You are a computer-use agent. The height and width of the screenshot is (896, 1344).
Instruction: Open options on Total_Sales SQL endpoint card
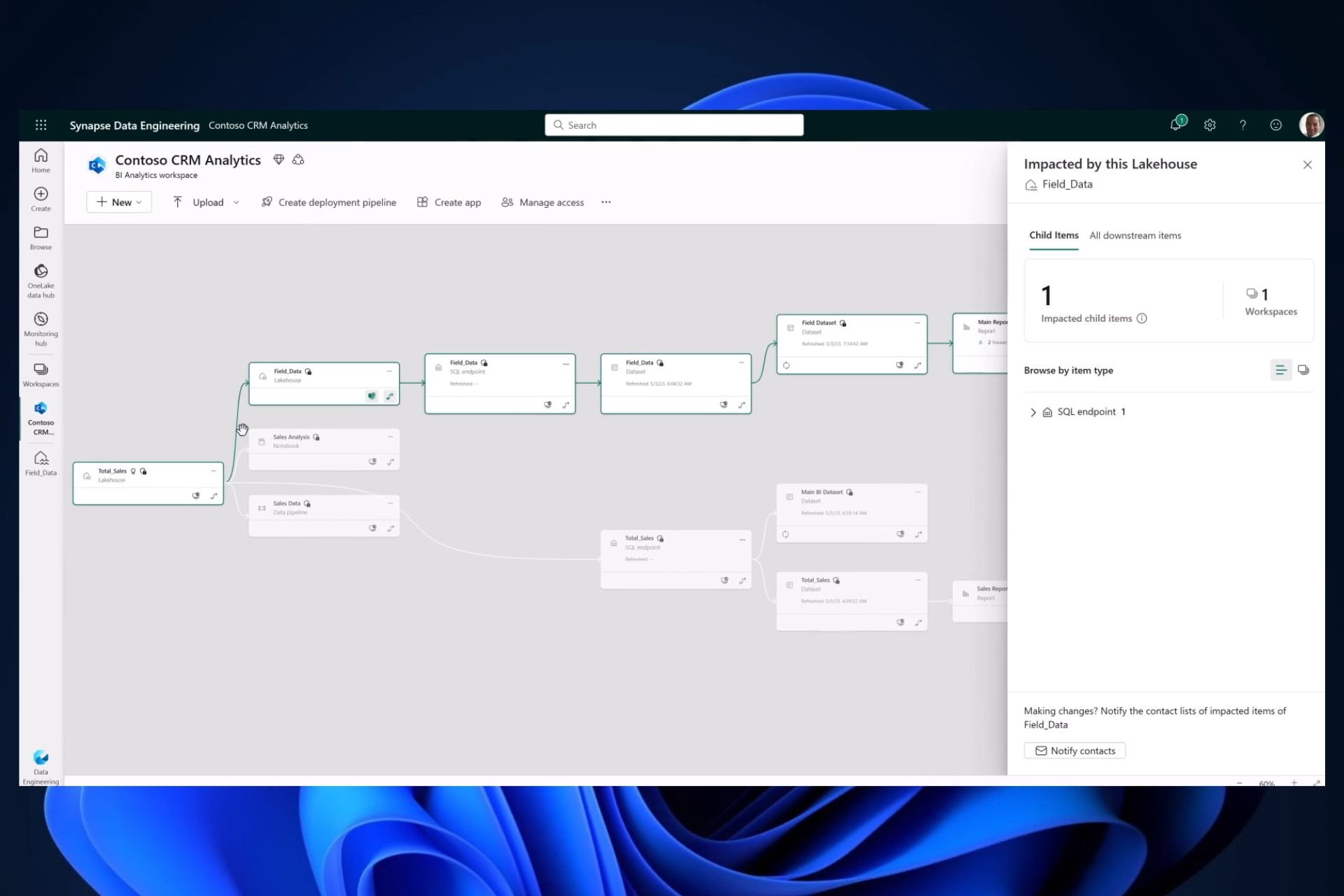(x=743, y=540)
